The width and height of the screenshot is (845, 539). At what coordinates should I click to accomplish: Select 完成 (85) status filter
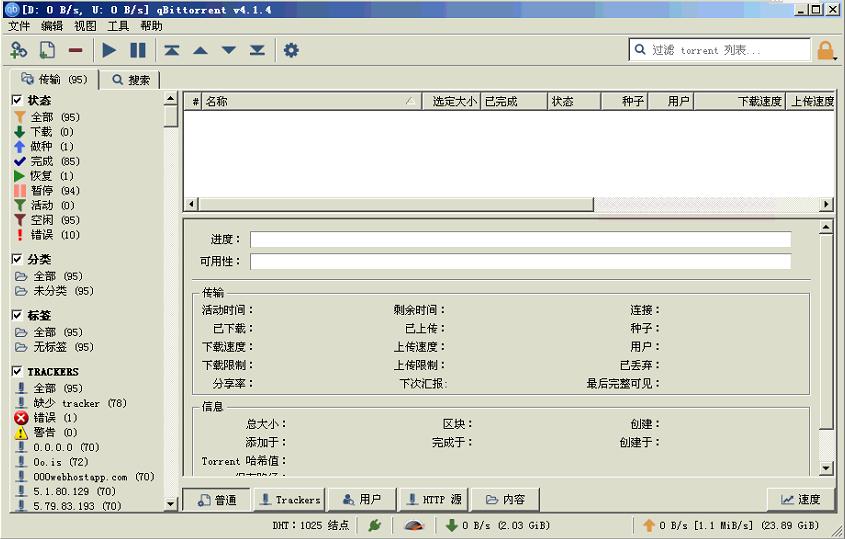(47, 161)
